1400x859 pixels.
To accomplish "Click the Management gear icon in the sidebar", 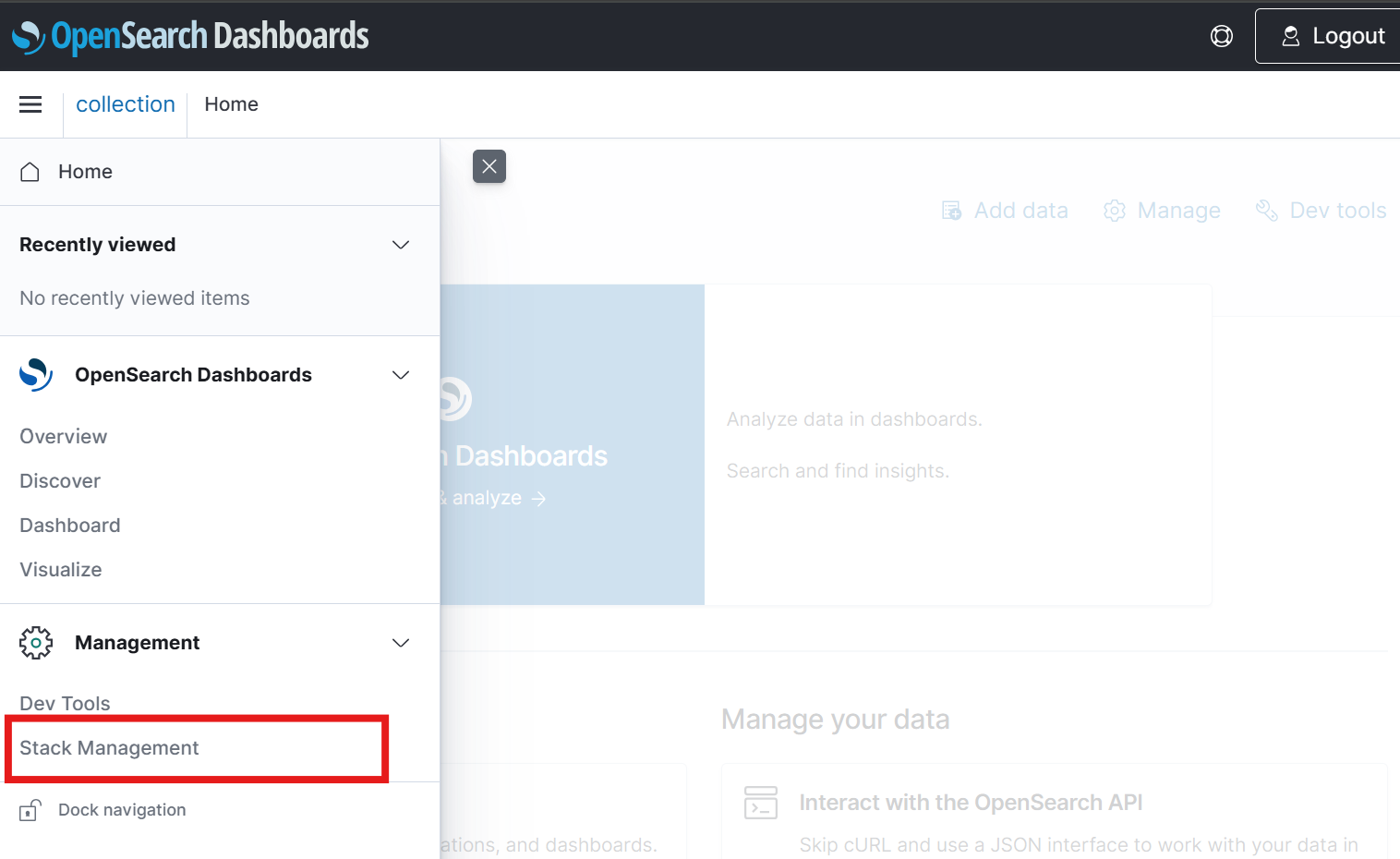I will [36, 642].
